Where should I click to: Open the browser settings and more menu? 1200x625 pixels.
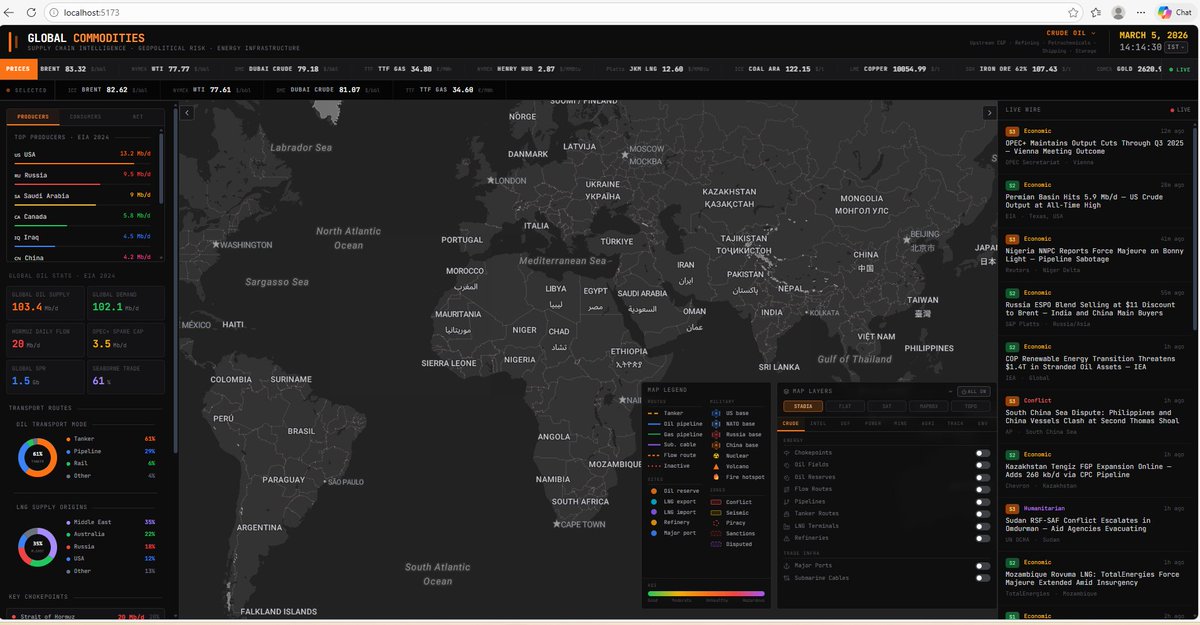1141,12
